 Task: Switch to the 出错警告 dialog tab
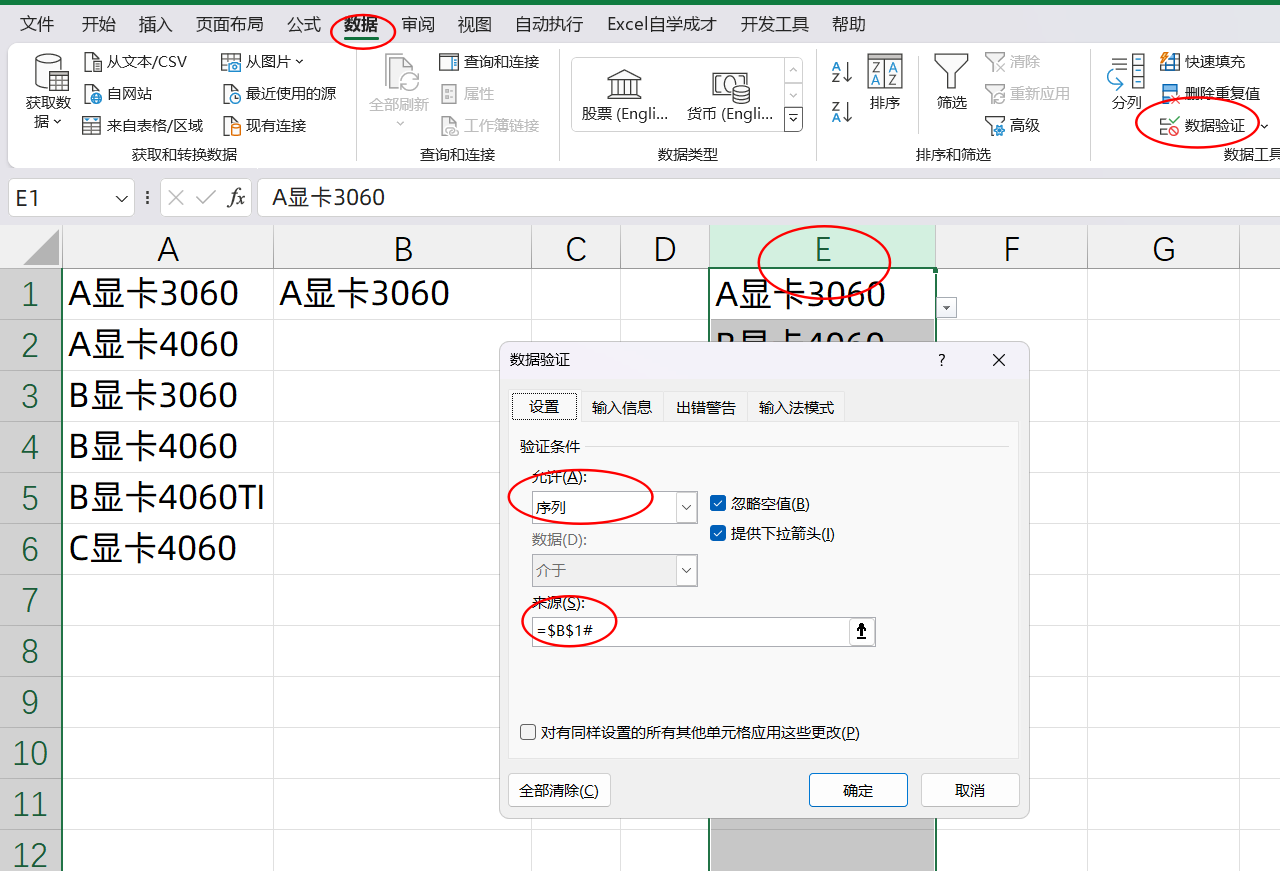706,407
